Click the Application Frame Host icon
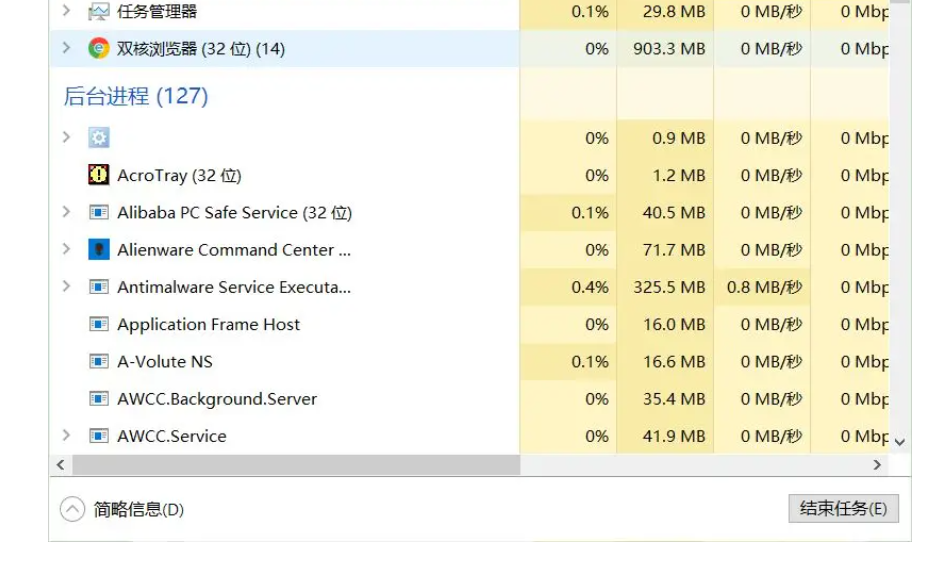Image resolution: width=936 pixels, height=561 pixels. [x=98, y=324]
